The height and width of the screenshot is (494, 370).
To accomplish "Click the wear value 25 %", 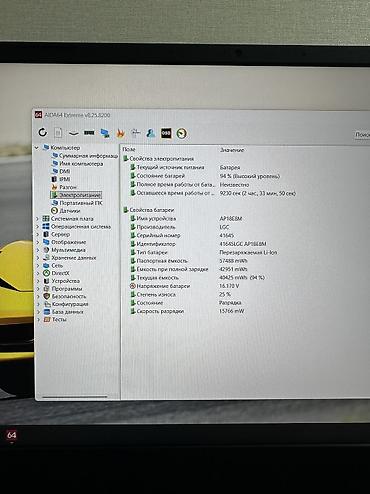I will tap(225, 294).
